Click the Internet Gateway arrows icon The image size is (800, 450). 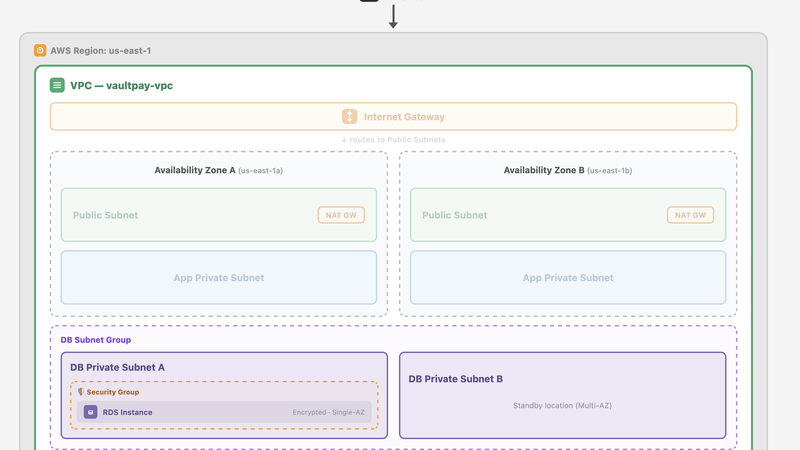pyautogui.click(x=349, y=116)
